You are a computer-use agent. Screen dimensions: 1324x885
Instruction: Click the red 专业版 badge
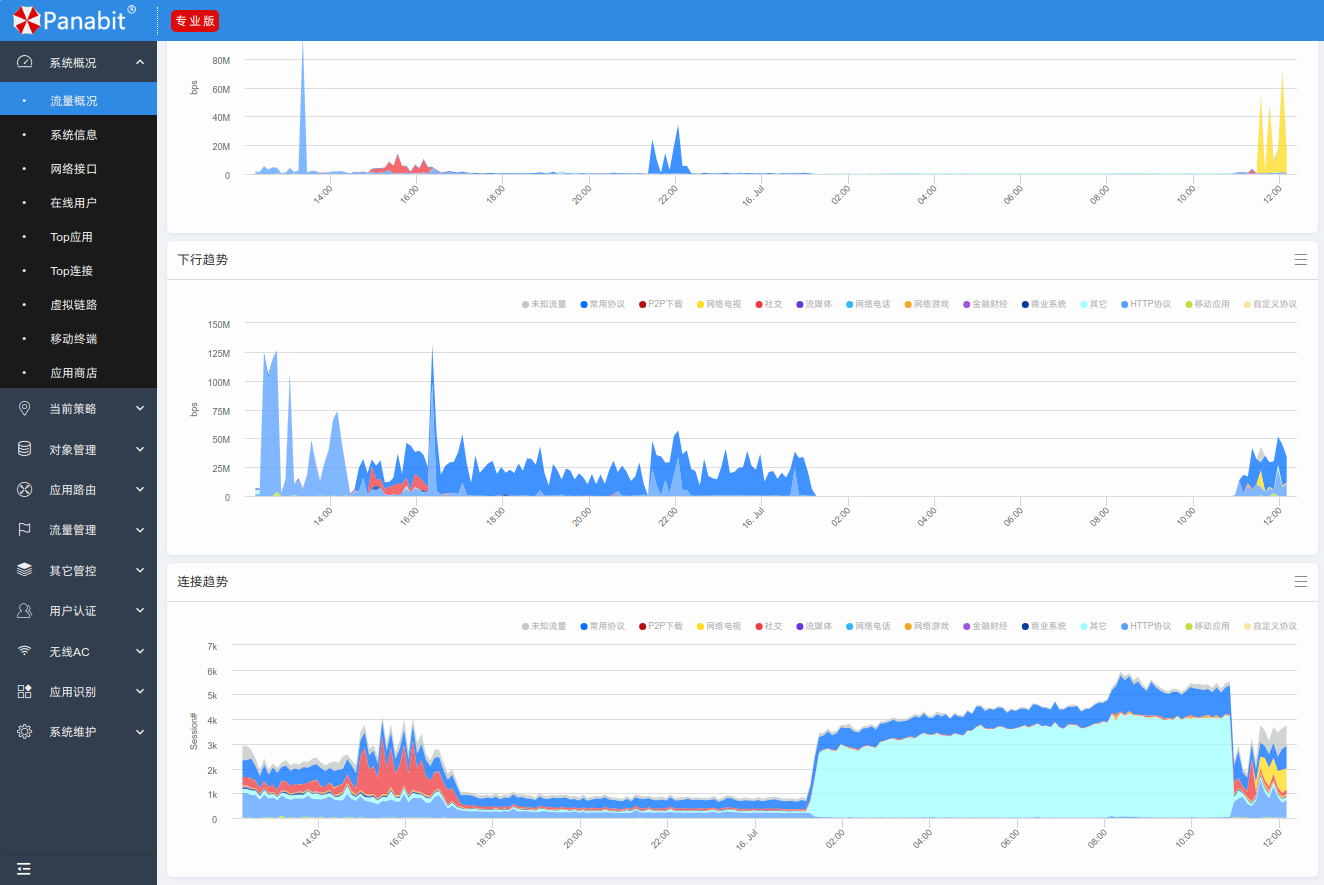(x=195, y=21)
